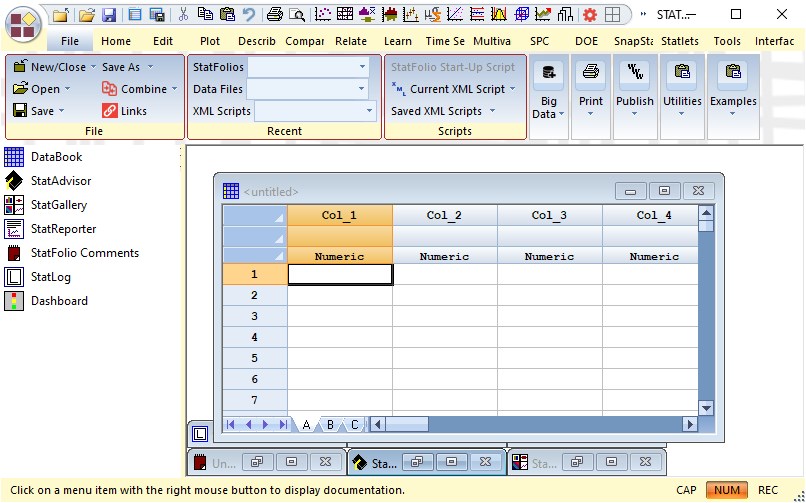Click the Col_4 column header
The width and height of the screenshot is (806, 503).
pos(650,215)
